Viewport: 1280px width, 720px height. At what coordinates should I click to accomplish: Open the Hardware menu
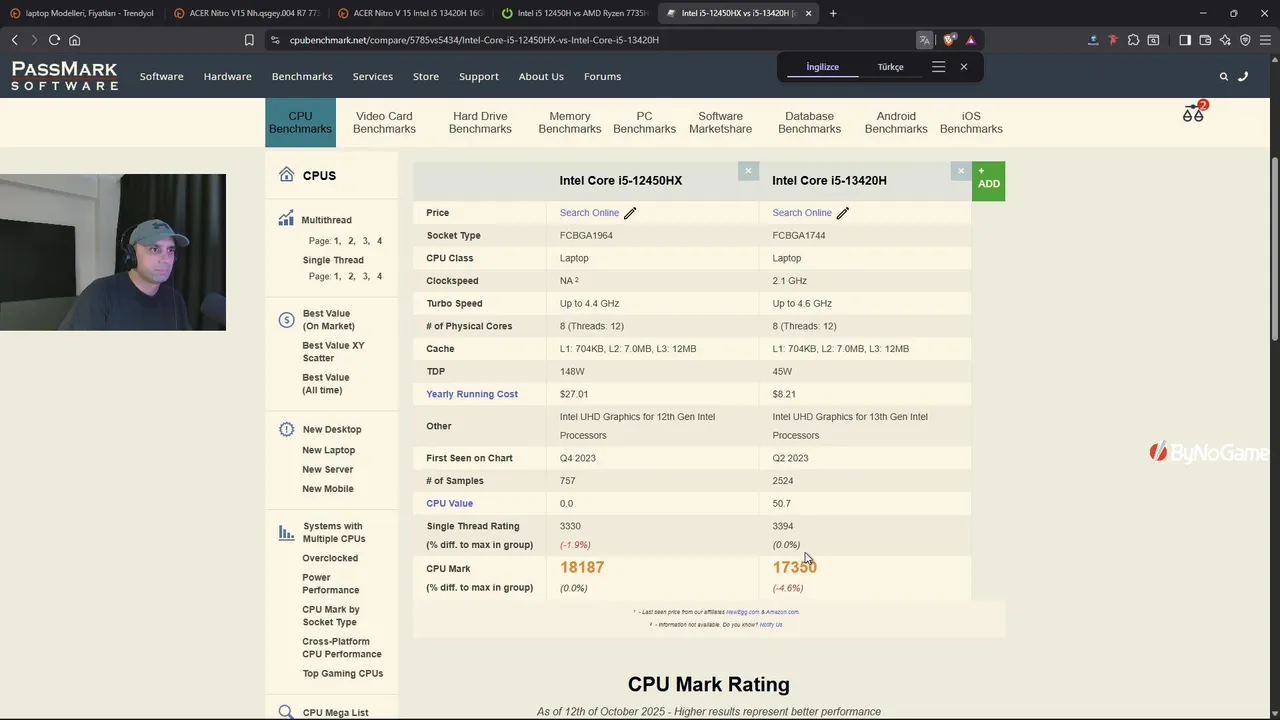coord(228,76)
